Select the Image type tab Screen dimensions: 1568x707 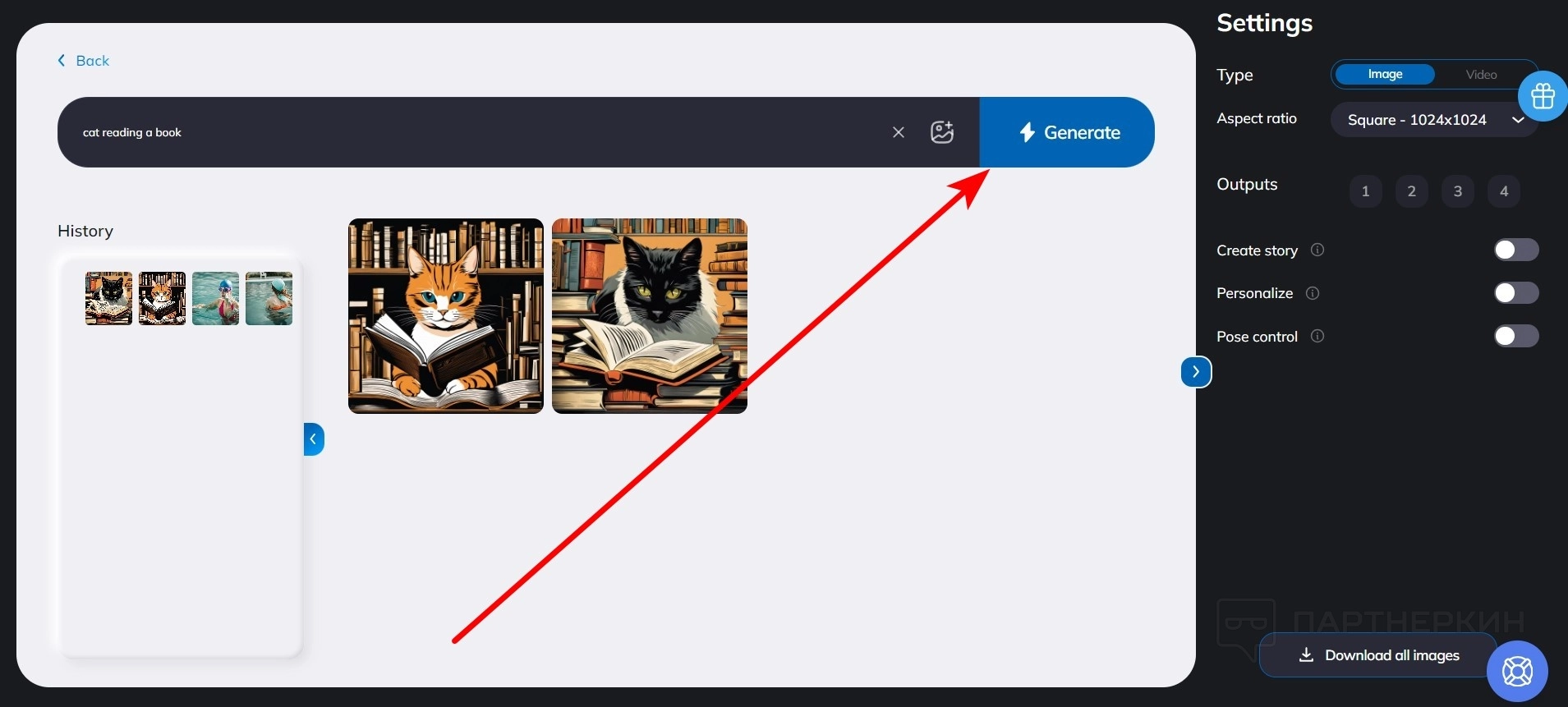click(x=1385, y=75)
